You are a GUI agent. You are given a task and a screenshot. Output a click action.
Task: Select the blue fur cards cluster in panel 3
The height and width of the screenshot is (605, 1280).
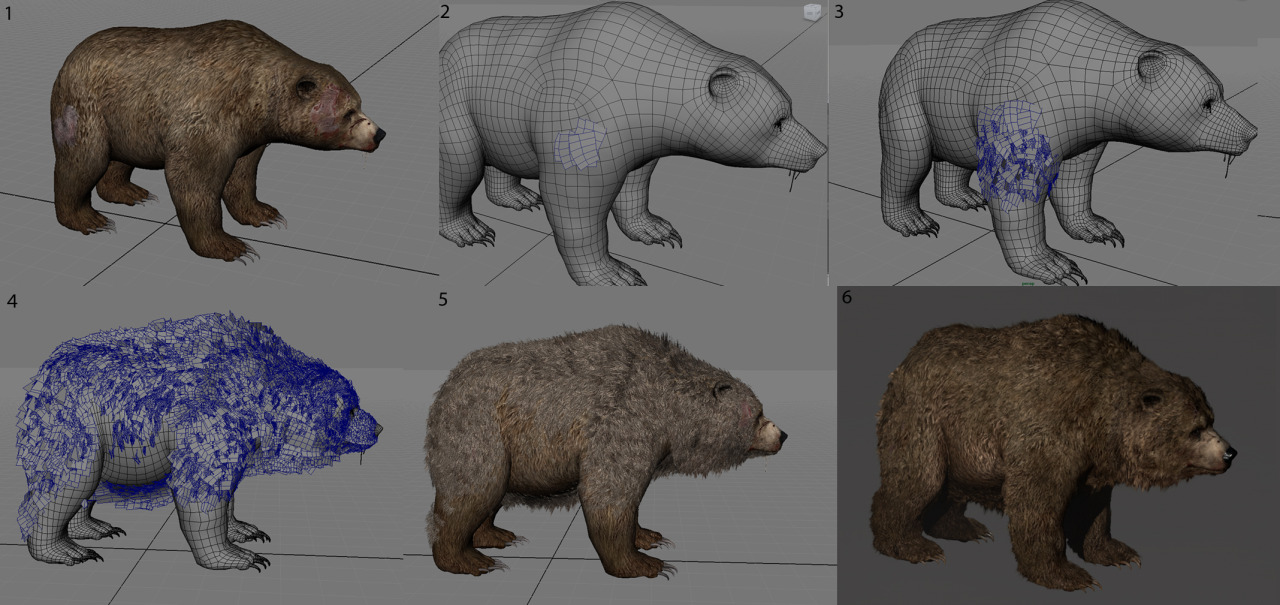(x=1016, y=155)
